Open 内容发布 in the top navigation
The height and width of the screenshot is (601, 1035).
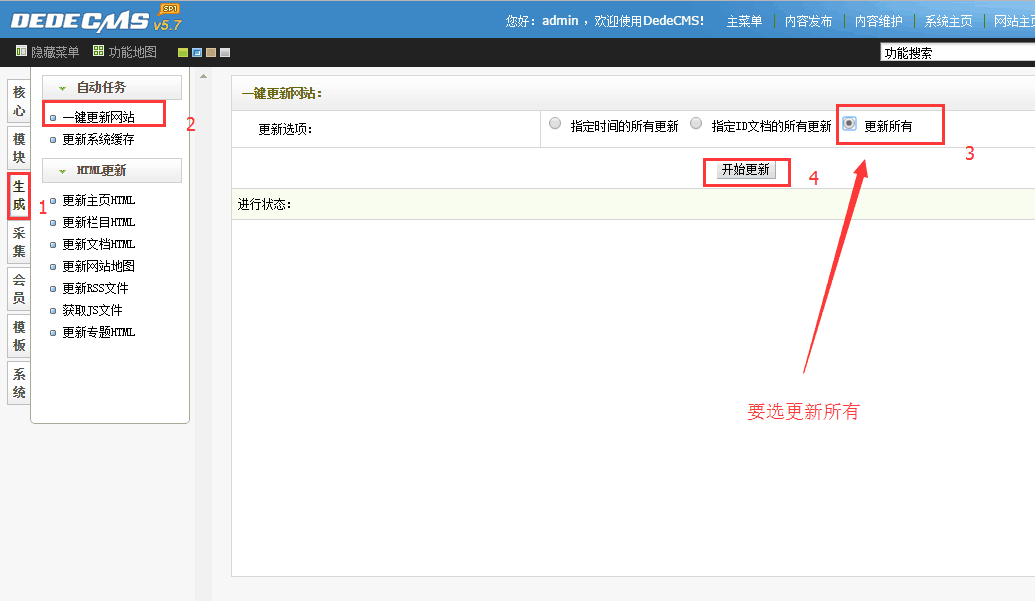(x=808, y=21)
